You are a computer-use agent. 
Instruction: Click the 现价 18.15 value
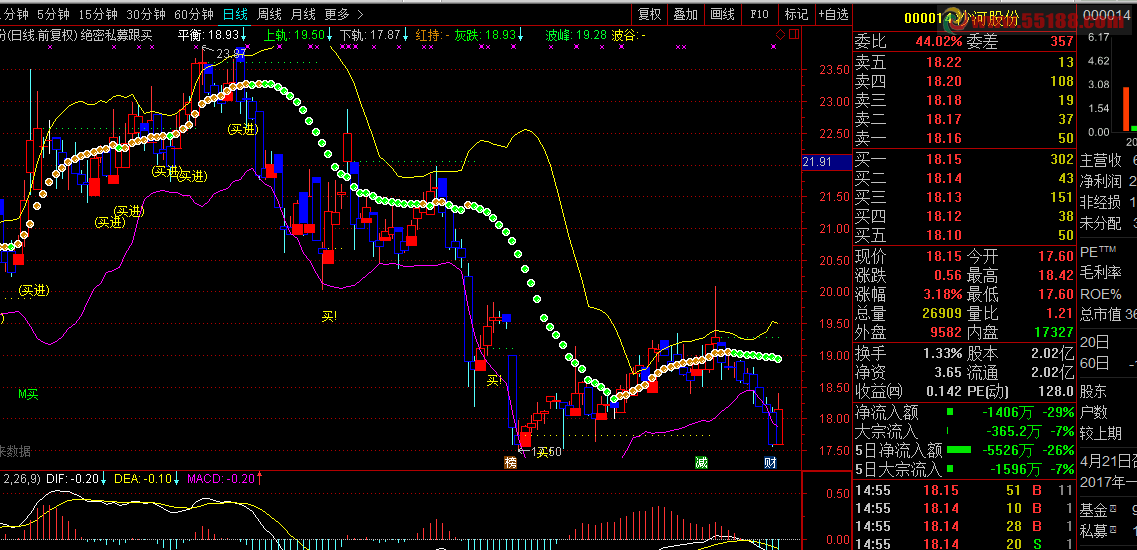[944, 256]
